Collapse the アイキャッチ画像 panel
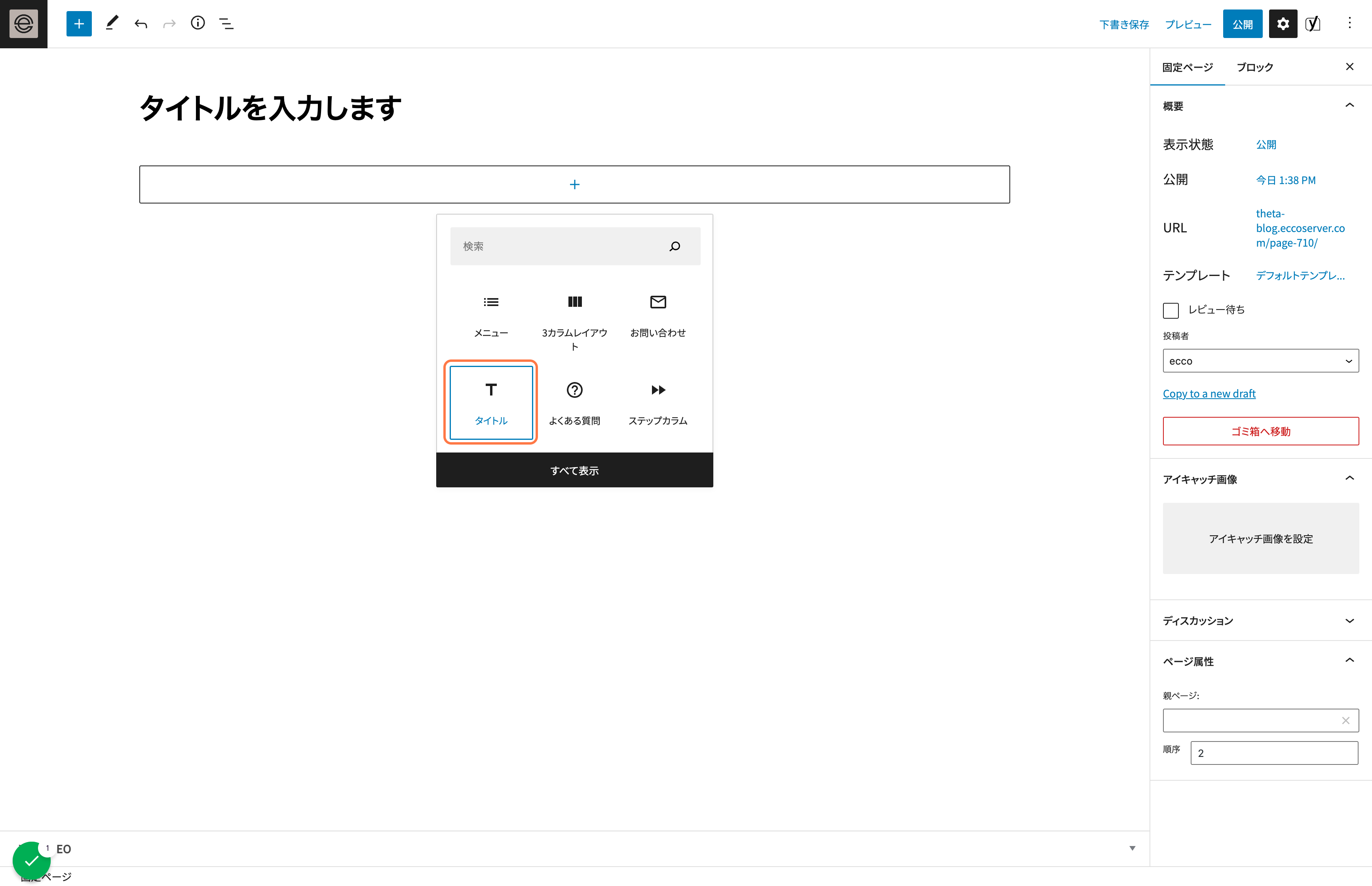Viewport: 1372px width, 886px height. tap(1349, 479)
